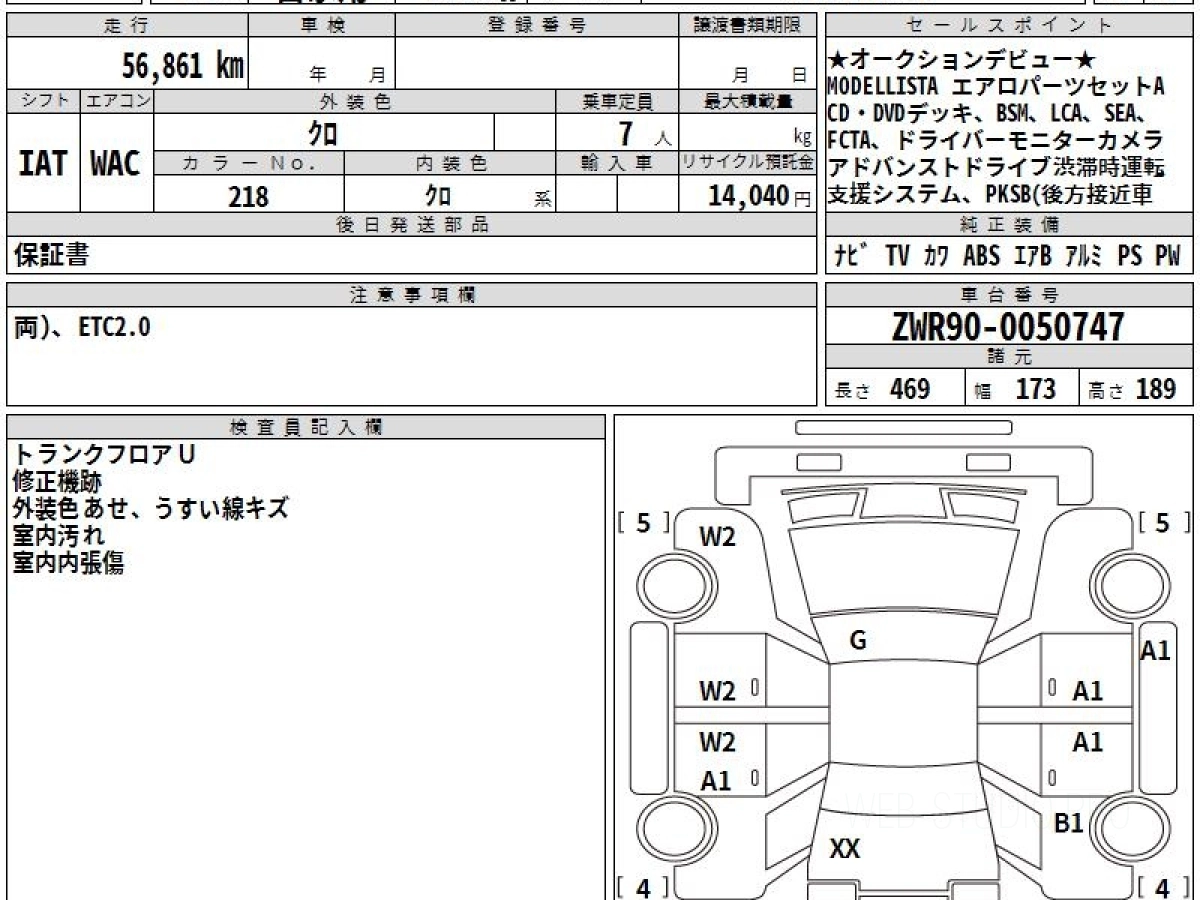Click the 56,861 km mileage value
Screen dimensions: 1200x900
point(183,66)
